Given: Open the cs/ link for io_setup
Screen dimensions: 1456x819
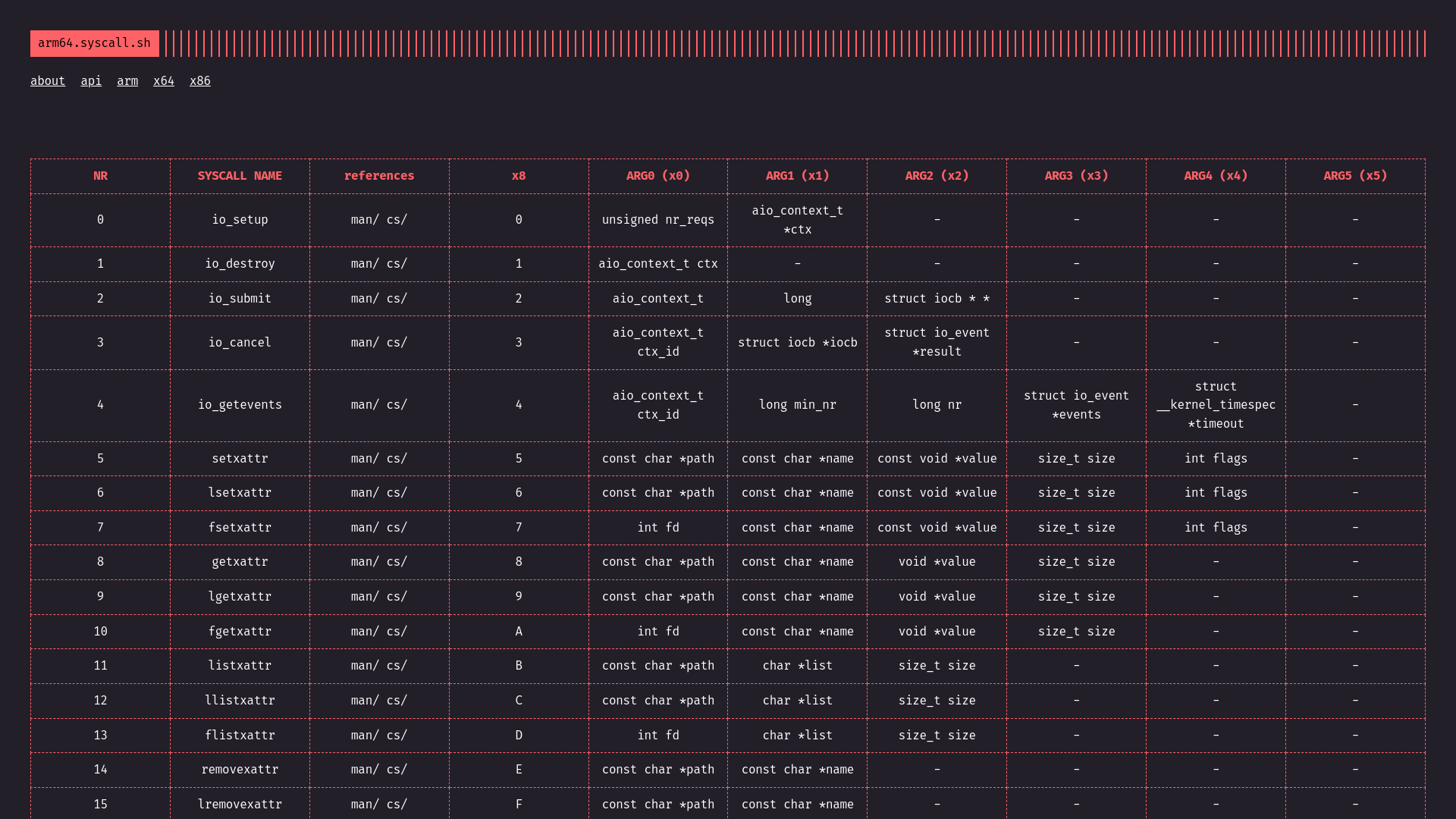Looking at the screenshot, I should coord(397,220).
